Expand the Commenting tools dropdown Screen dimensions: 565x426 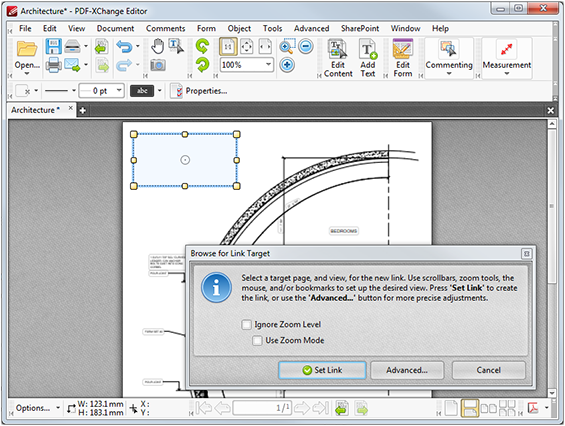(x=449, y=74)
